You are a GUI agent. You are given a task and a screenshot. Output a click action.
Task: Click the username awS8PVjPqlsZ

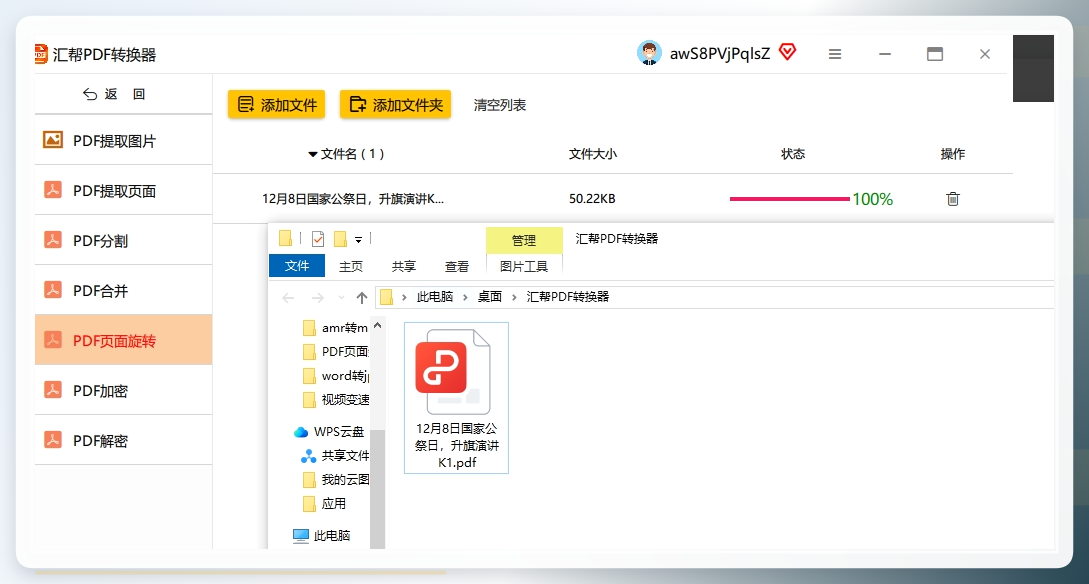coord(720,53)
